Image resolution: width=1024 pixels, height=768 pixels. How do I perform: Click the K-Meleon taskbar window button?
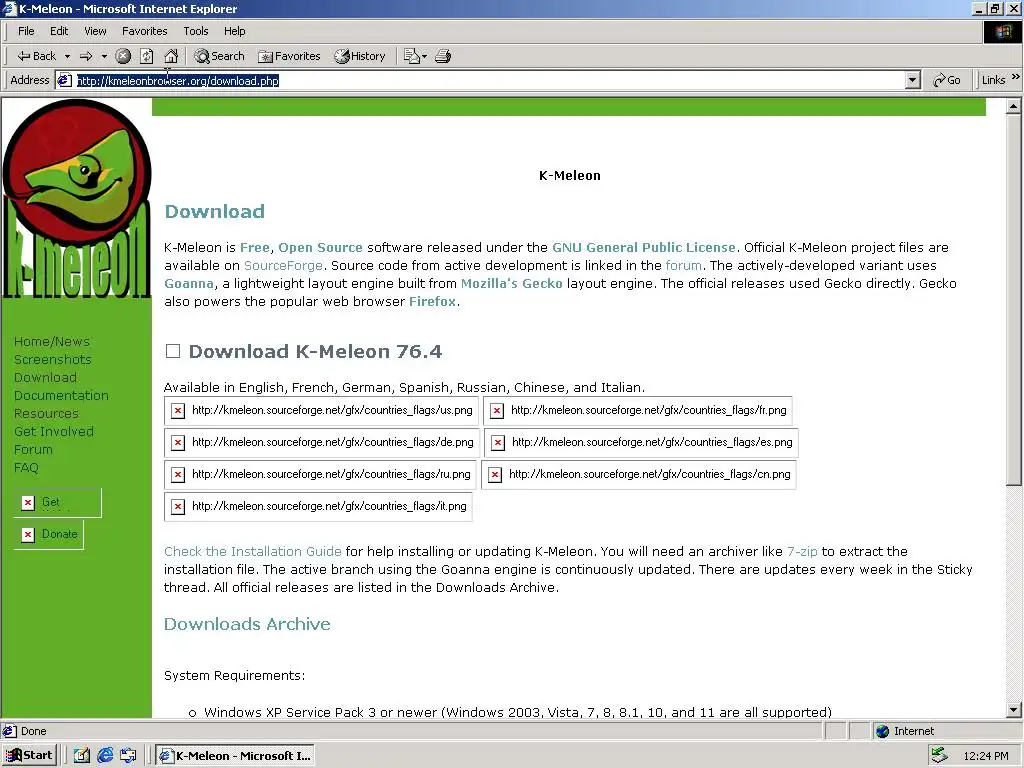[x=235, y=756]
